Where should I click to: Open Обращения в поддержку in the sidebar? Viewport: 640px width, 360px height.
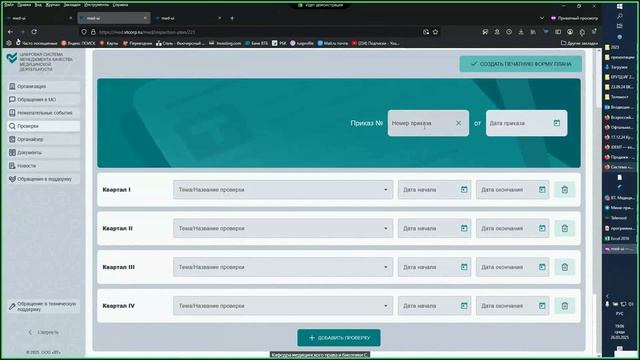point(44,179)
